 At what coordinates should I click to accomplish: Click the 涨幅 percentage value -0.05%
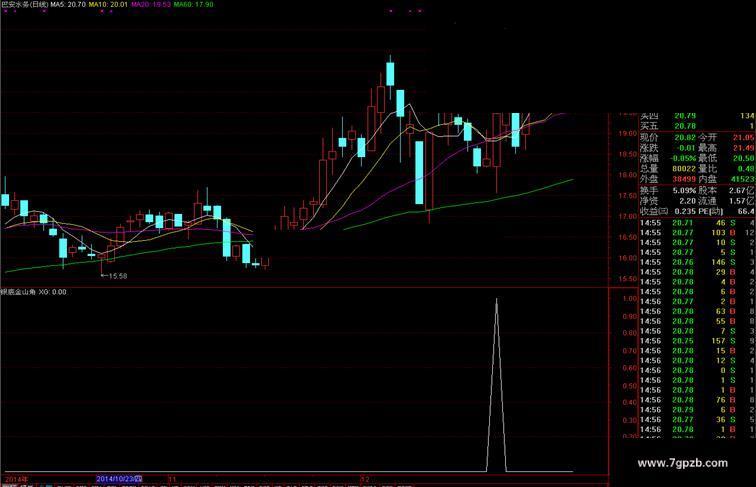point(684,158)
